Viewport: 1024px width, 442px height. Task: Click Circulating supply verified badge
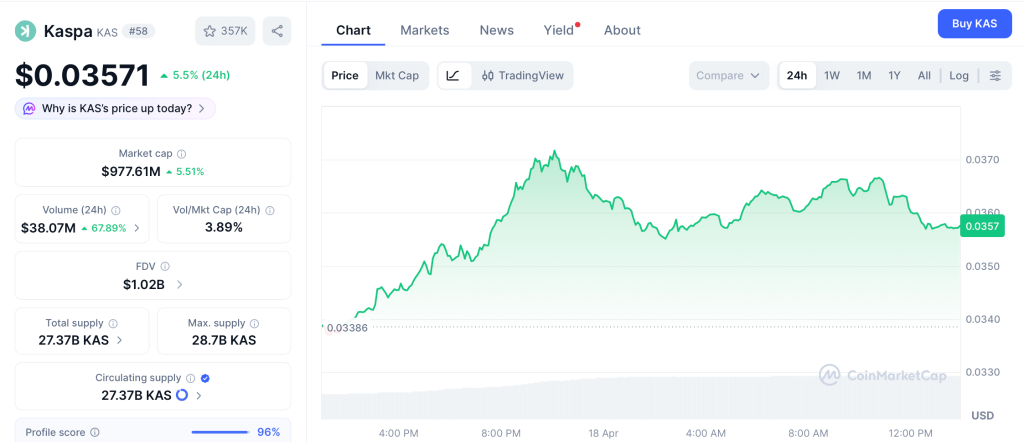[205, 378]
